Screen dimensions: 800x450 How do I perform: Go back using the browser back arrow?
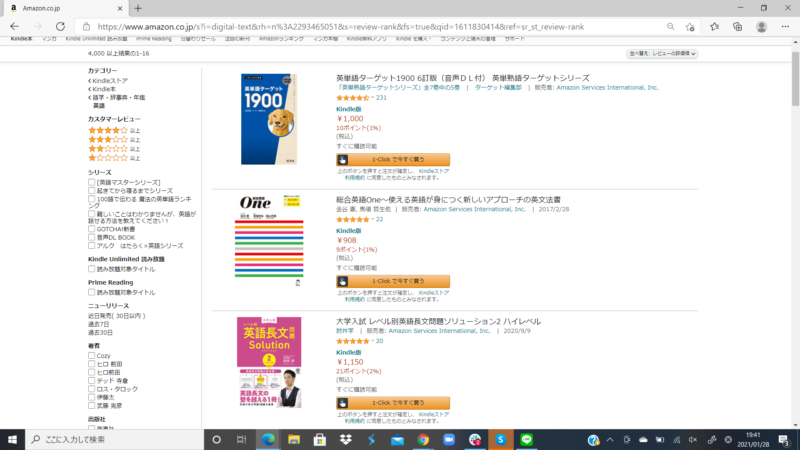(14, 27)
